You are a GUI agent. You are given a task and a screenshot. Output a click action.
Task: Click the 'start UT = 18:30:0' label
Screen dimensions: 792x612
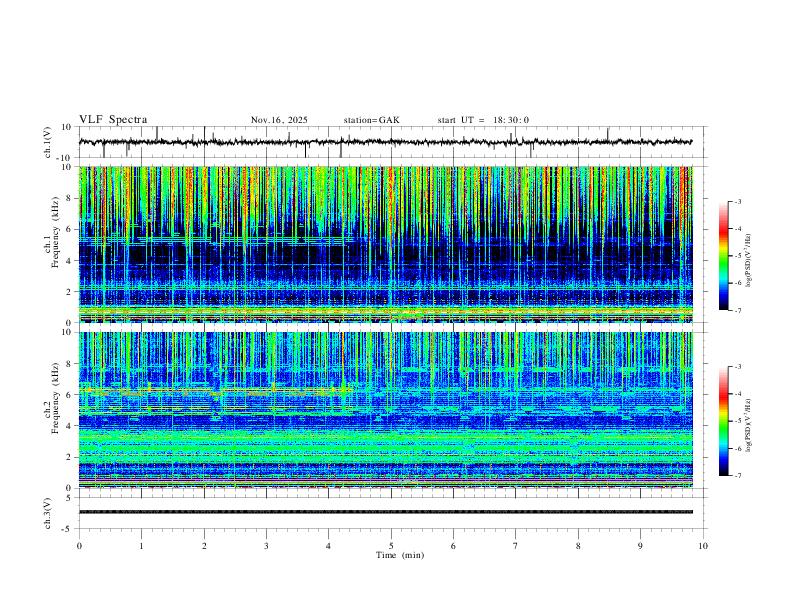tap(483, 120)
